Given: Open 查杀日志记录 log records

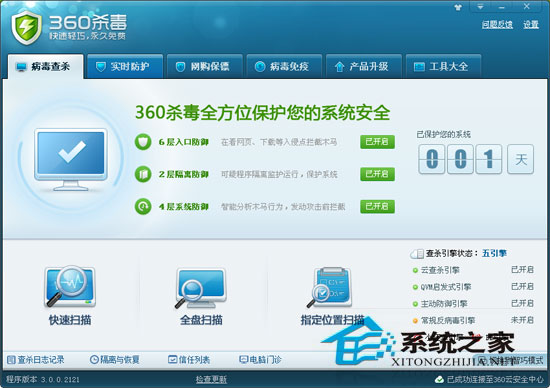Looking at the screenshot, I should tap(36, 360).
